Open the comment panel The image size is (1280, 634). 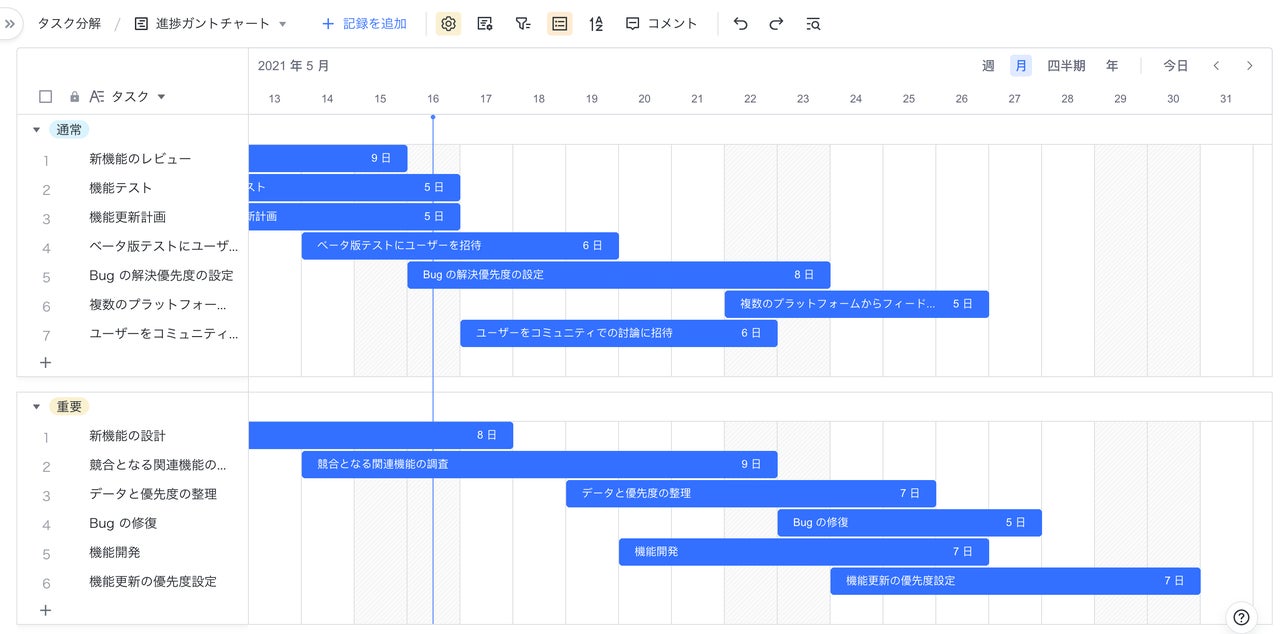[x=661, y=23]
